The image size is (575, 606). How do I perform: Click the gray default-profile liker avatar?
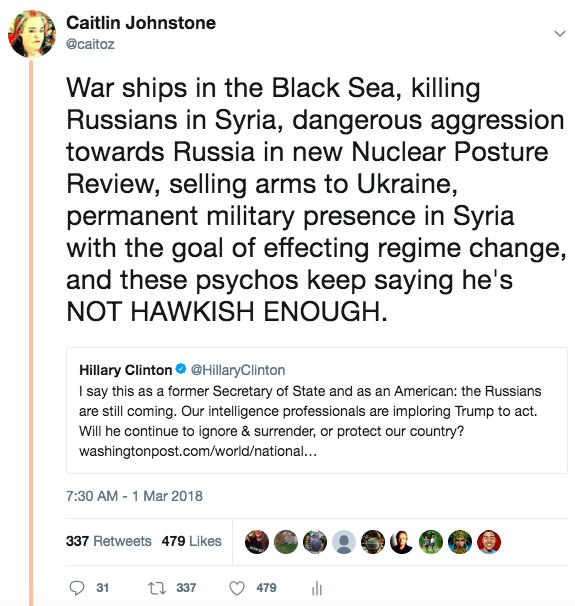[x=344, y=541]
